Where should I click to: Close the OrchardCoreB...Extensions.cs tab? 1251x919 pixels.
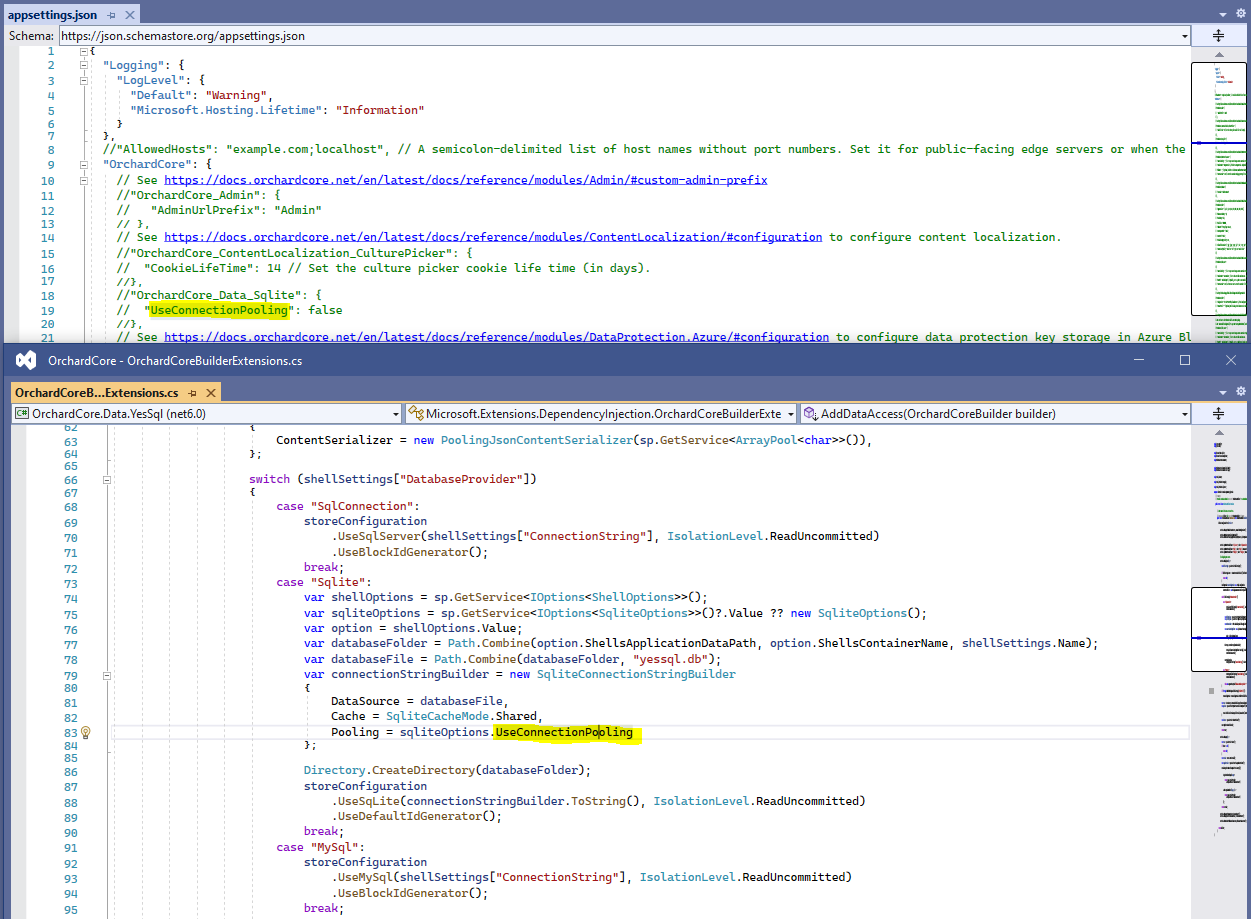211,393
